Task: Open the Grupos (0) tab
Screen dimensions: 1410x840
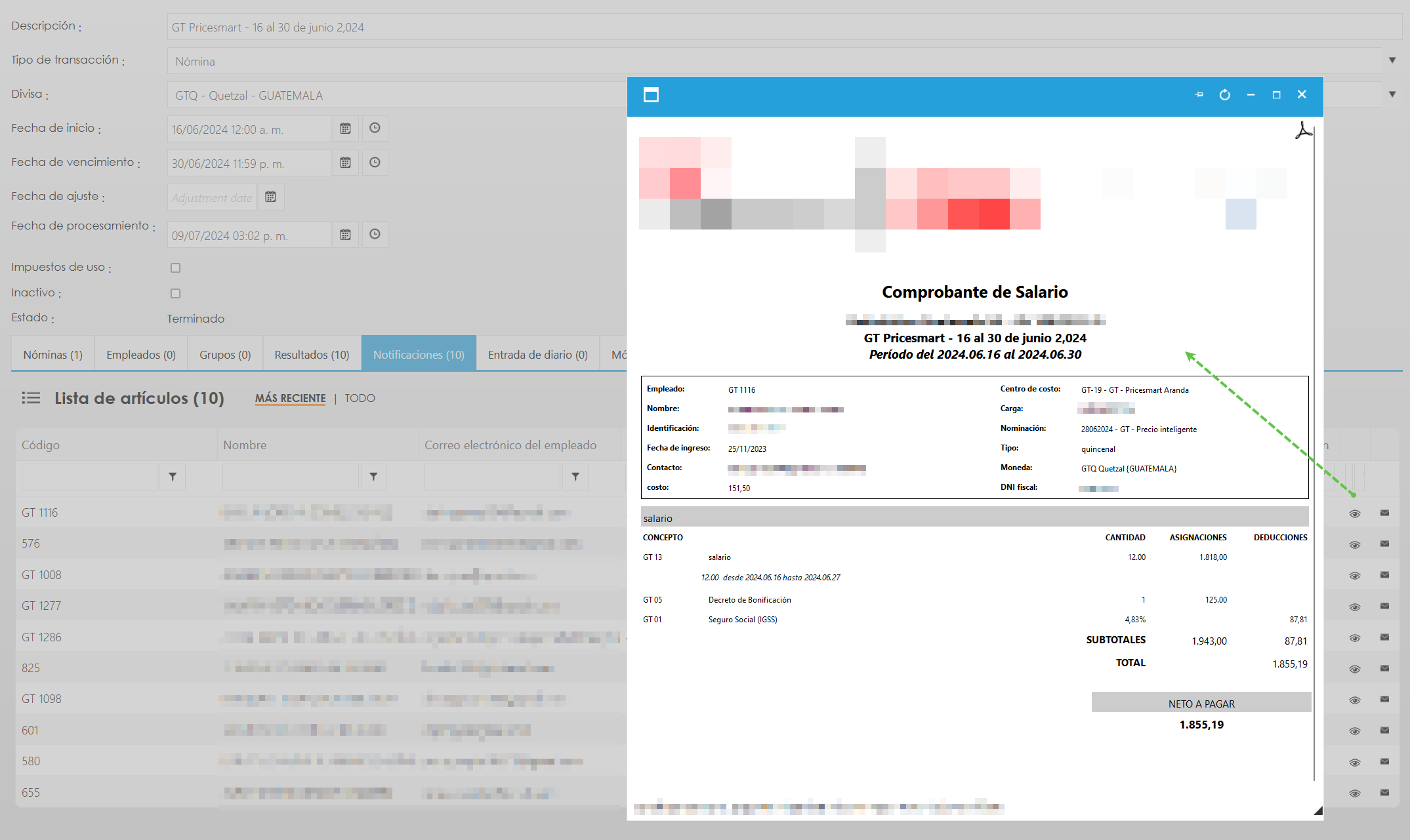Action: click(x=225, y=354)
